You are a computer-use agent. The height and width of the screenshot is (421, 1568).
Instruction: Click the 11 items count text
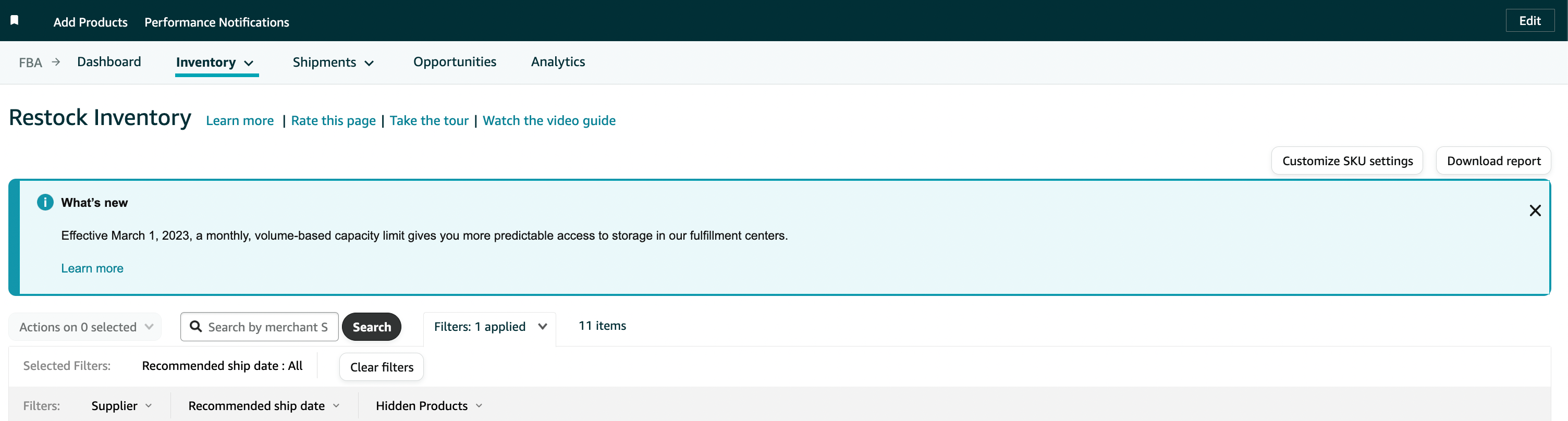point(602,326)
